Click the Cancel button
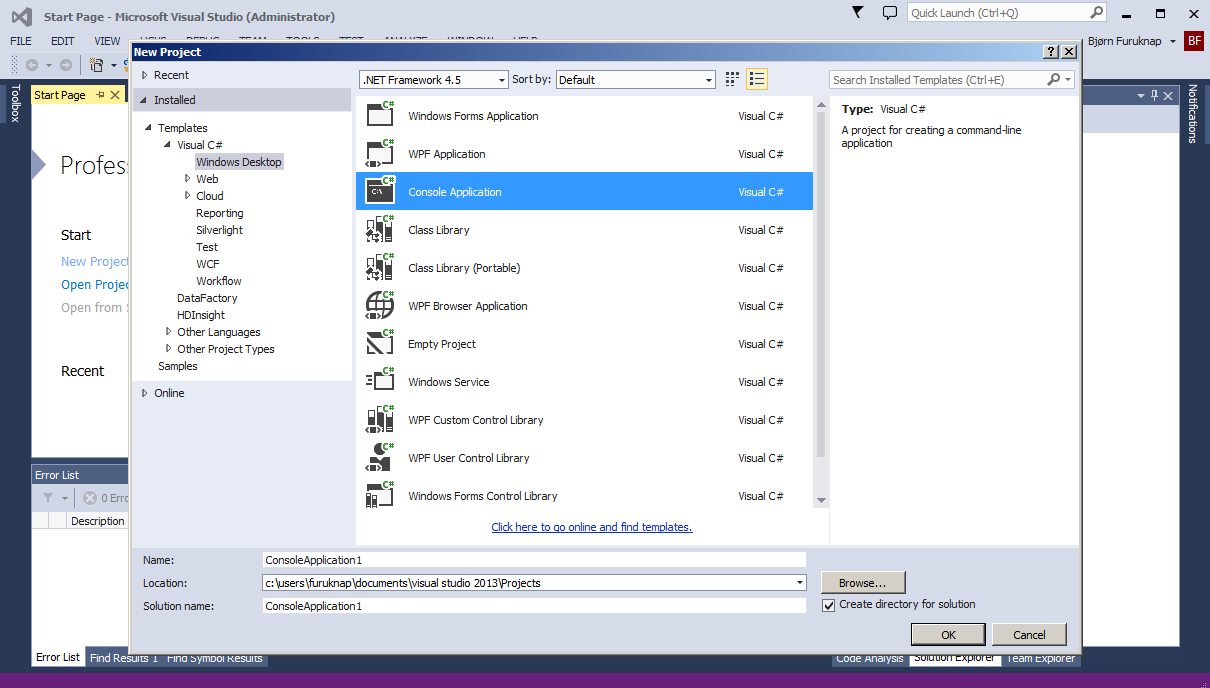The height and width of the screenshot is (688, 1210). tap(1029, 634)
